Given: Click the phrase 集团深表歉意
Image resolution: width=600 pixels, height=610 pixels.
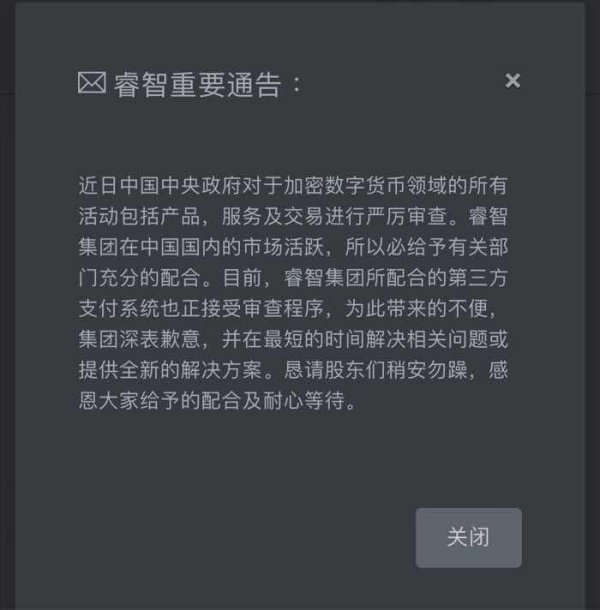Looking at the screenshot, I should point(139,339).
